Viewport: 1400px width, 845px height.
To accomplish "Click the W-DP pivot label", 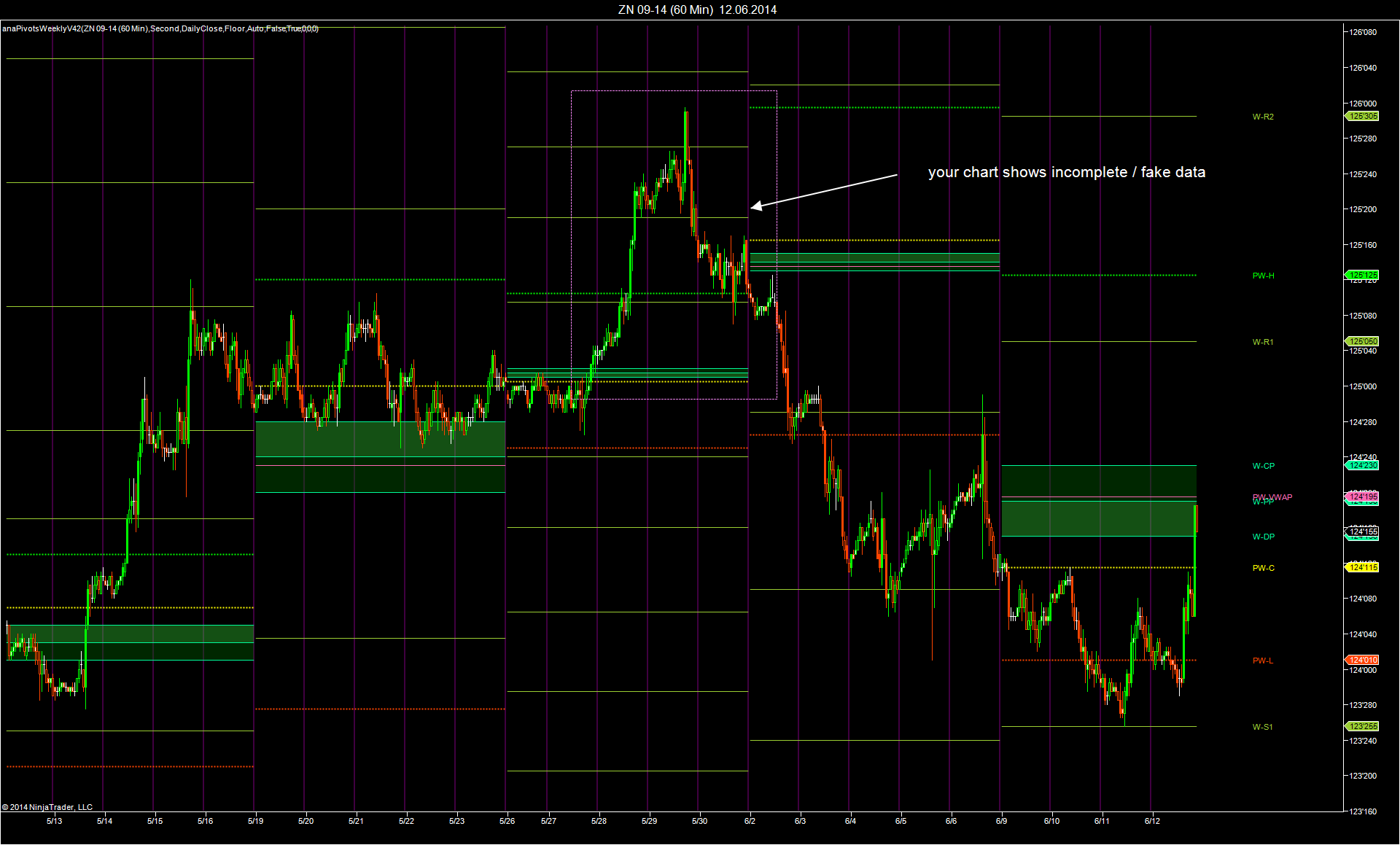I will (1263, 537).
